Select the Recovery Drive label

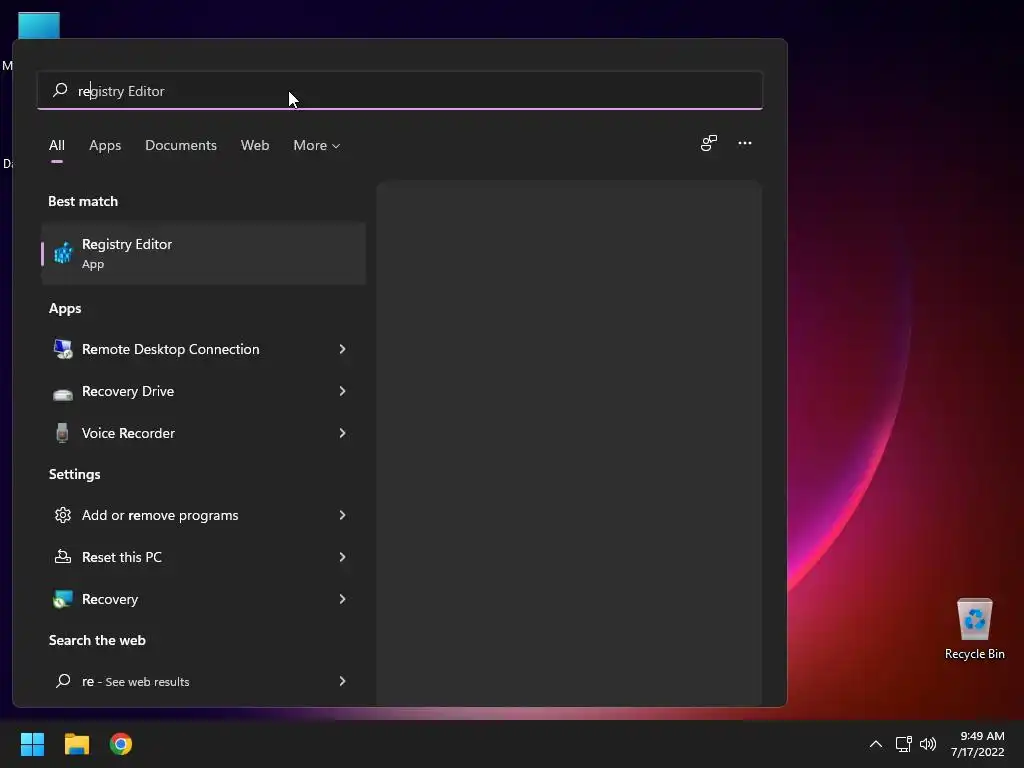[x=128, y=391]
